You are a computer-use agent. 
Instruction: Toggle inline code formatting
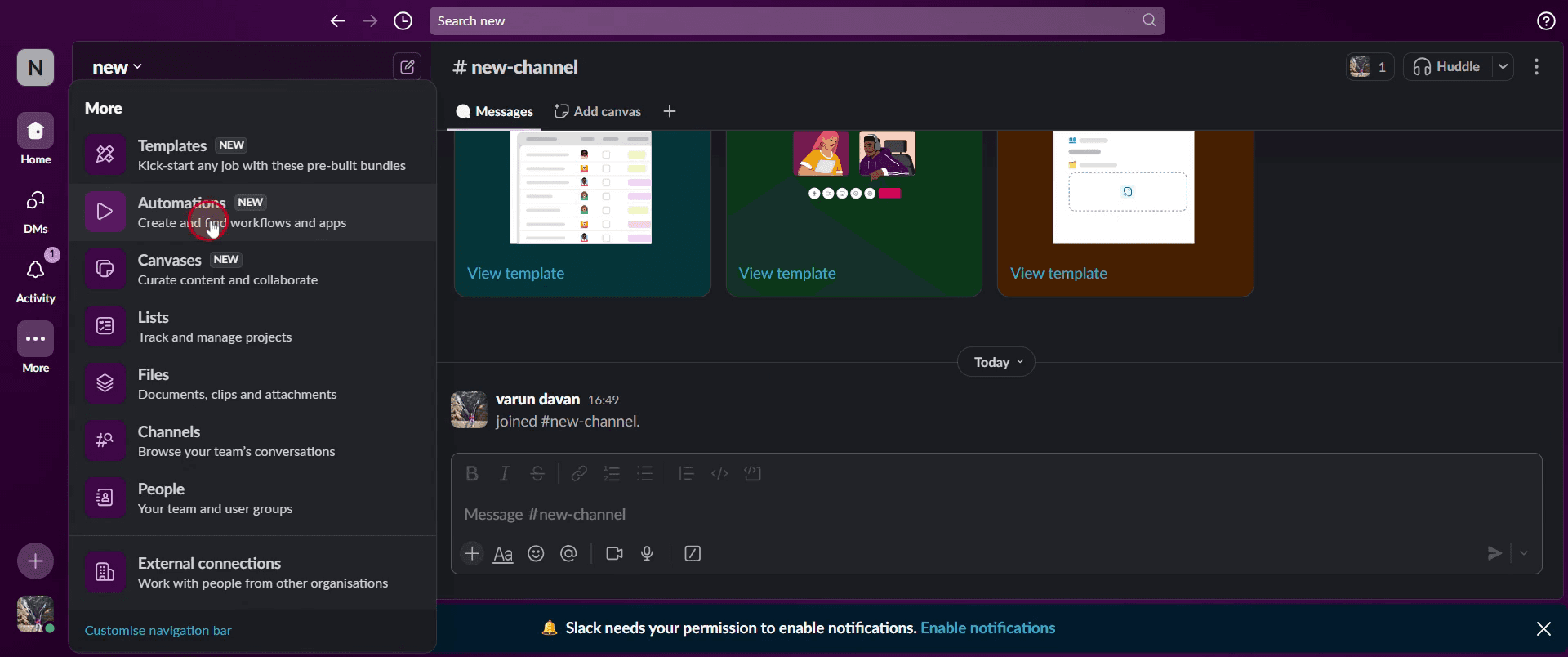pyautogui.click(x=719, y=474)
